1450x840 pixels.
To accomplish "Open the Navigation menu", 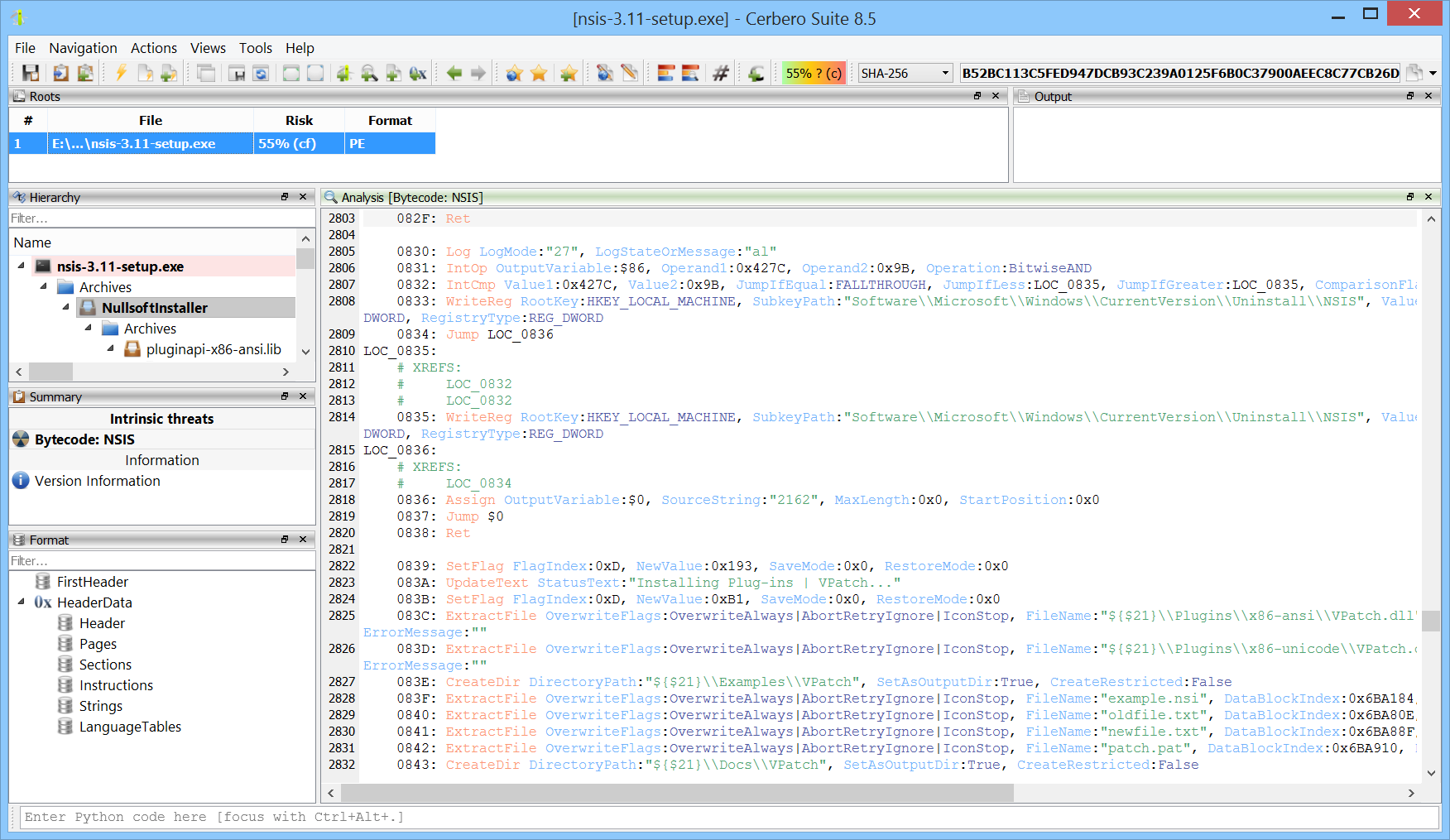I will (x=83, y=48).
